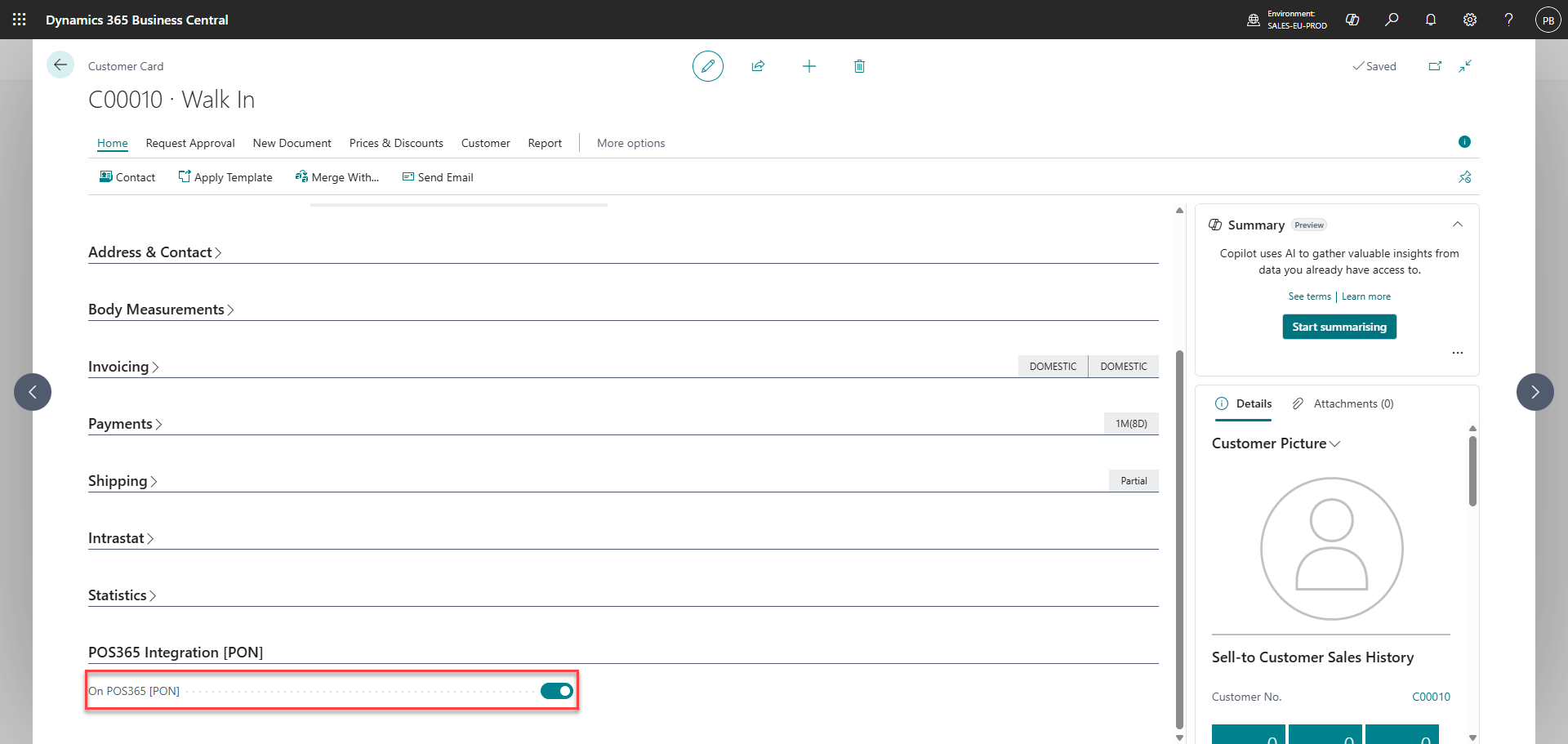This screenshot has height=744, width=1568.
Task: Open Prices & Discounts menu
Action: click(x=396, y=143)
